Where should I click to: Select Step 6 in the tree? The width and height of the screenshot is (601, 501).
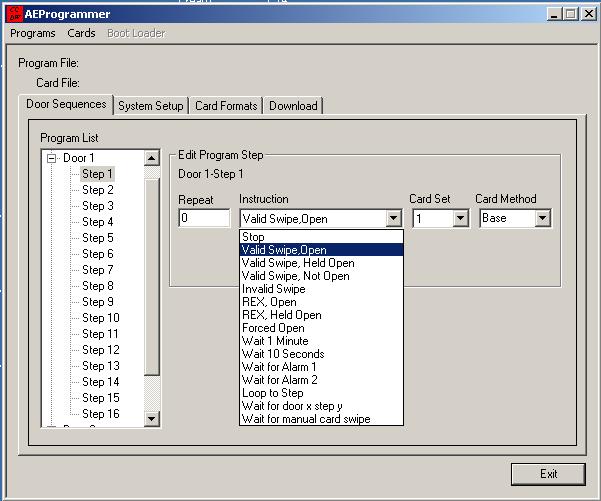click(98, 254)
